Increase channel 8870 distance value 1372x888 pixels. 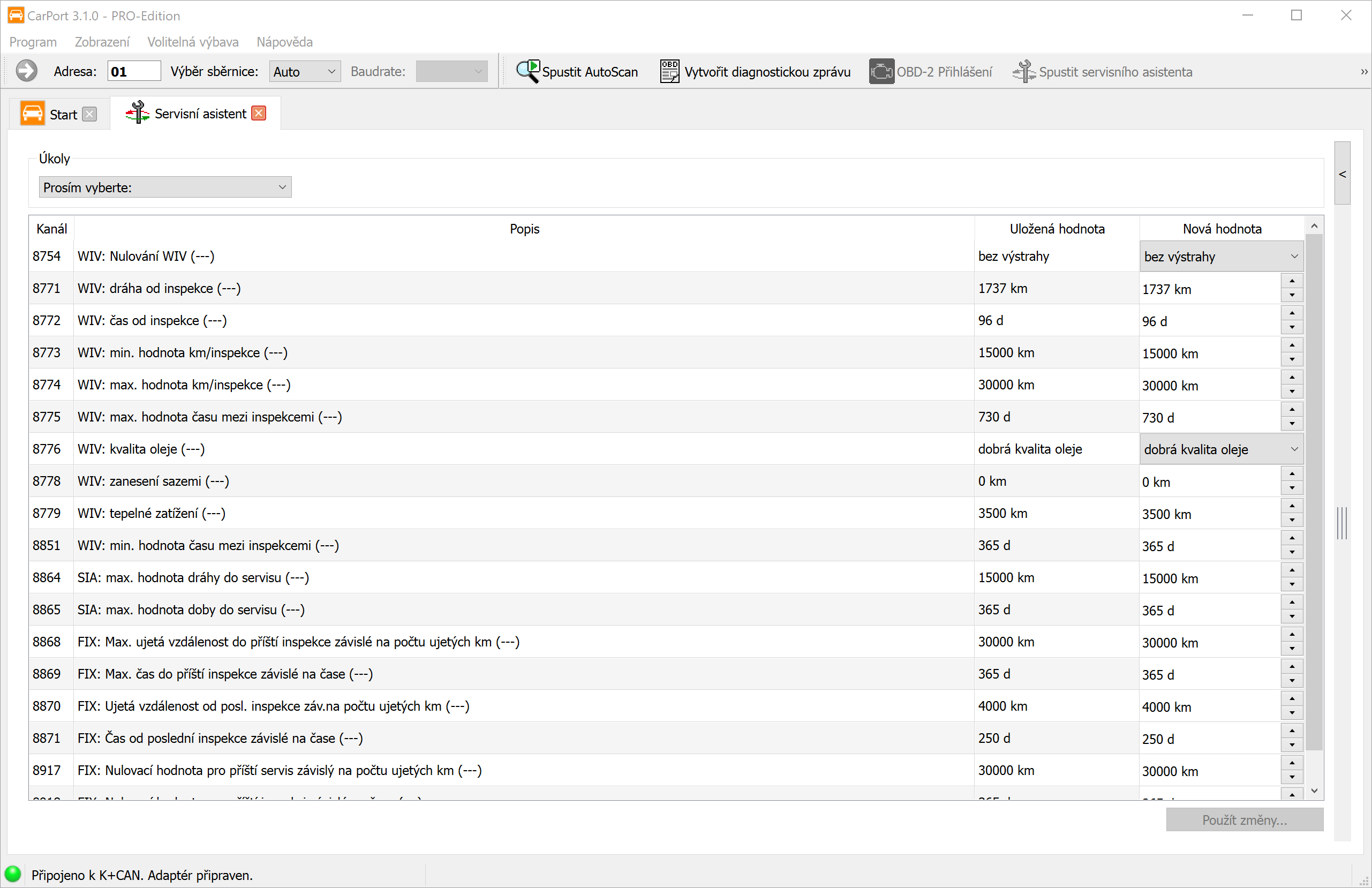click(x=1292, y=699)
